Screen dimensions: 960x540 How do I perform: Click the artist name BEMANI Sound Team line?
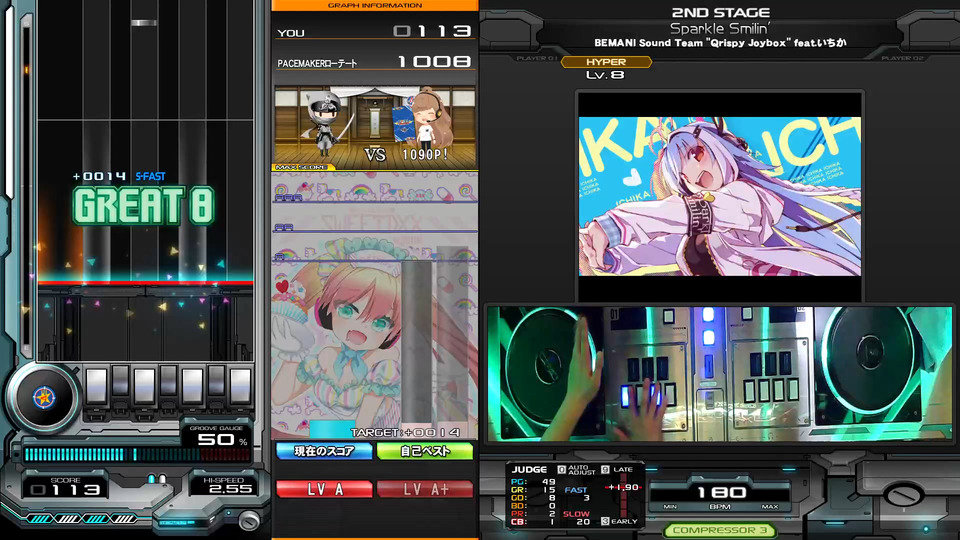[720, 43]
